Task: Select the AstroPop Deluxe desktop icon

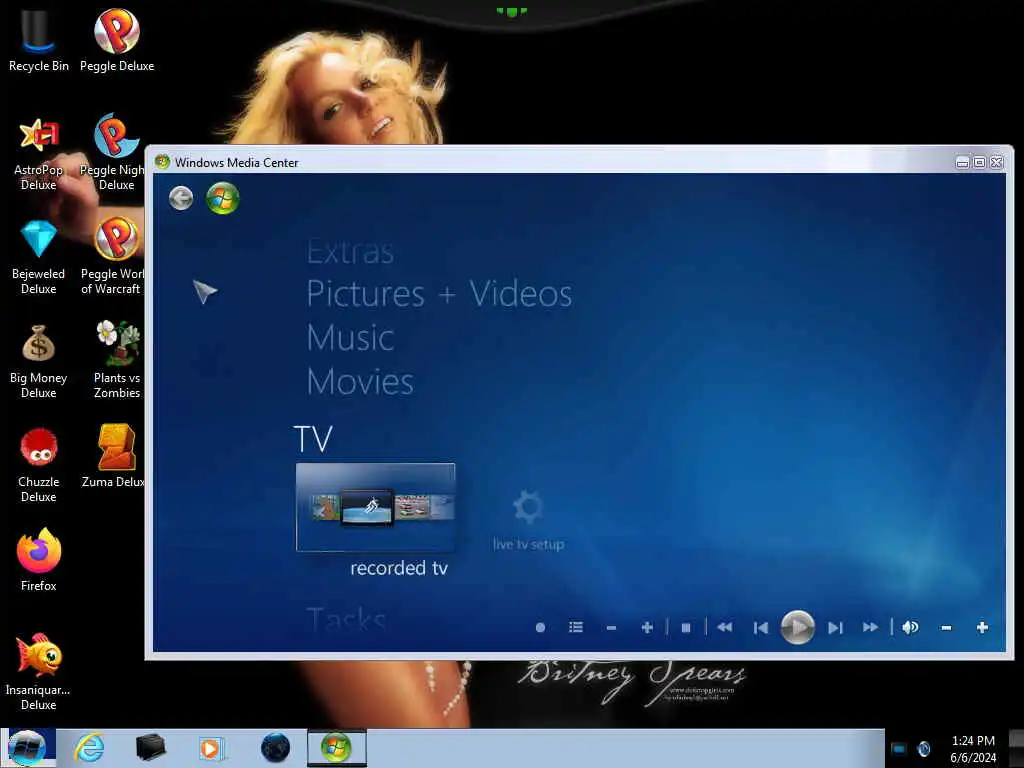Action: click(39, 154)
